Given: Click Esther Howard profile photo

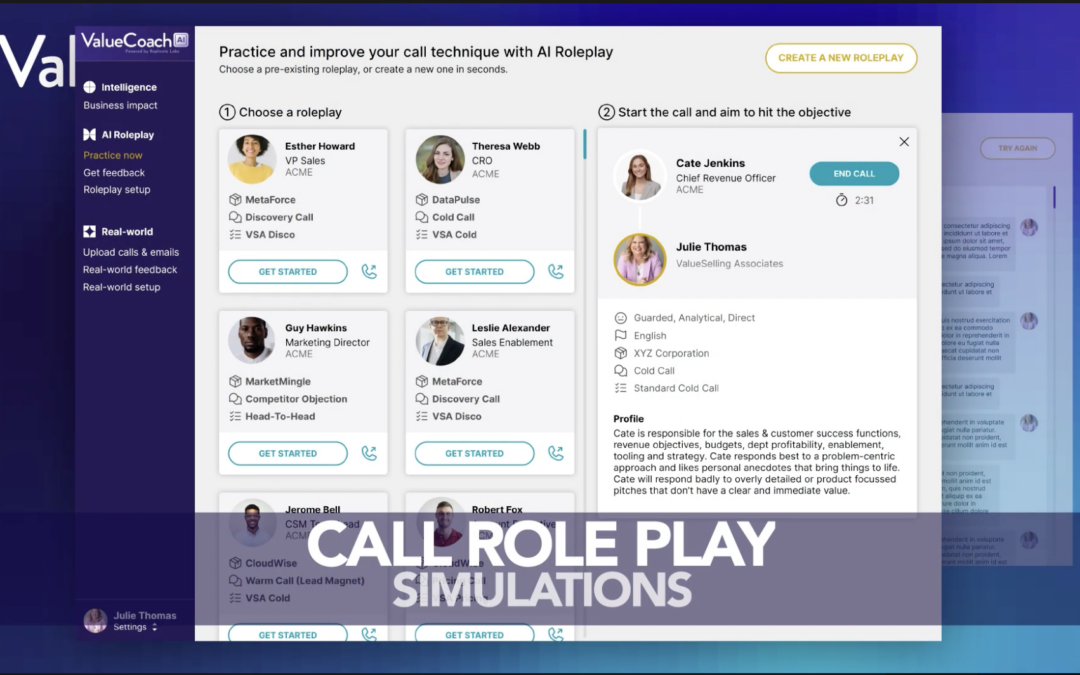Looking at the screenshot, I should tap(252, 159).
